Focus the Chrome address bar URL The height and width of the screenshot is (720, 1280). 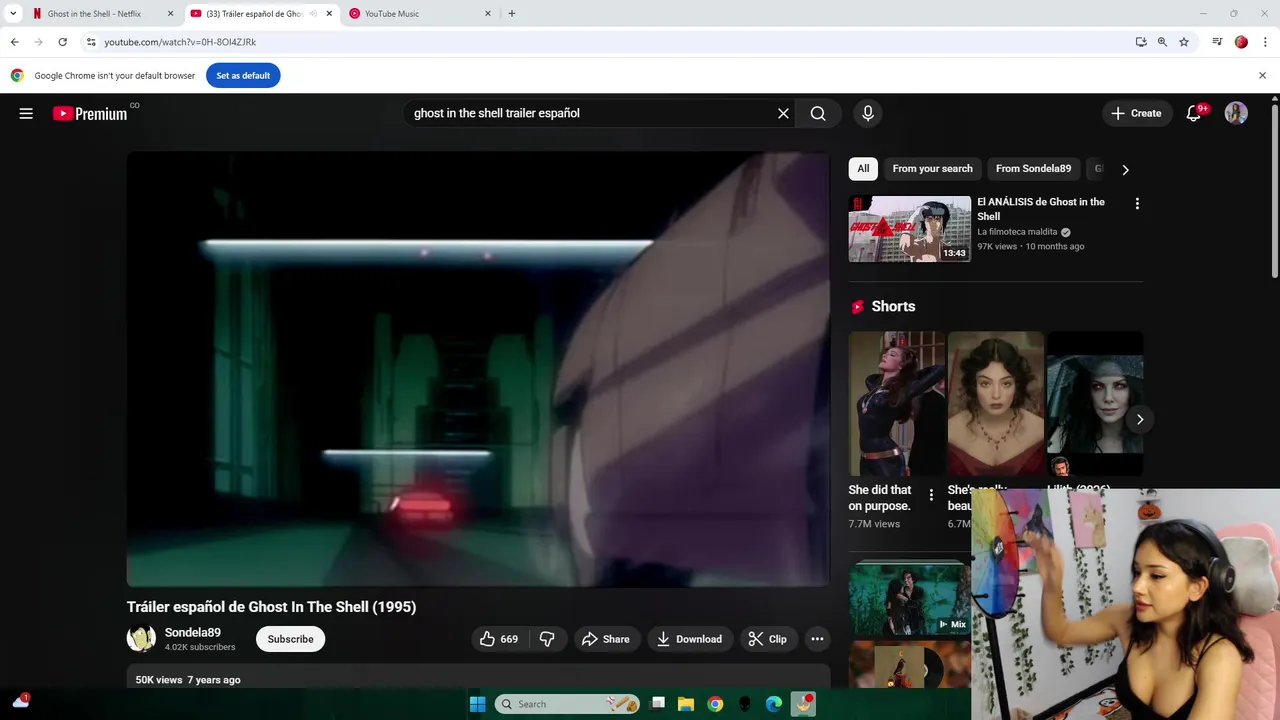tap(180, 42)
